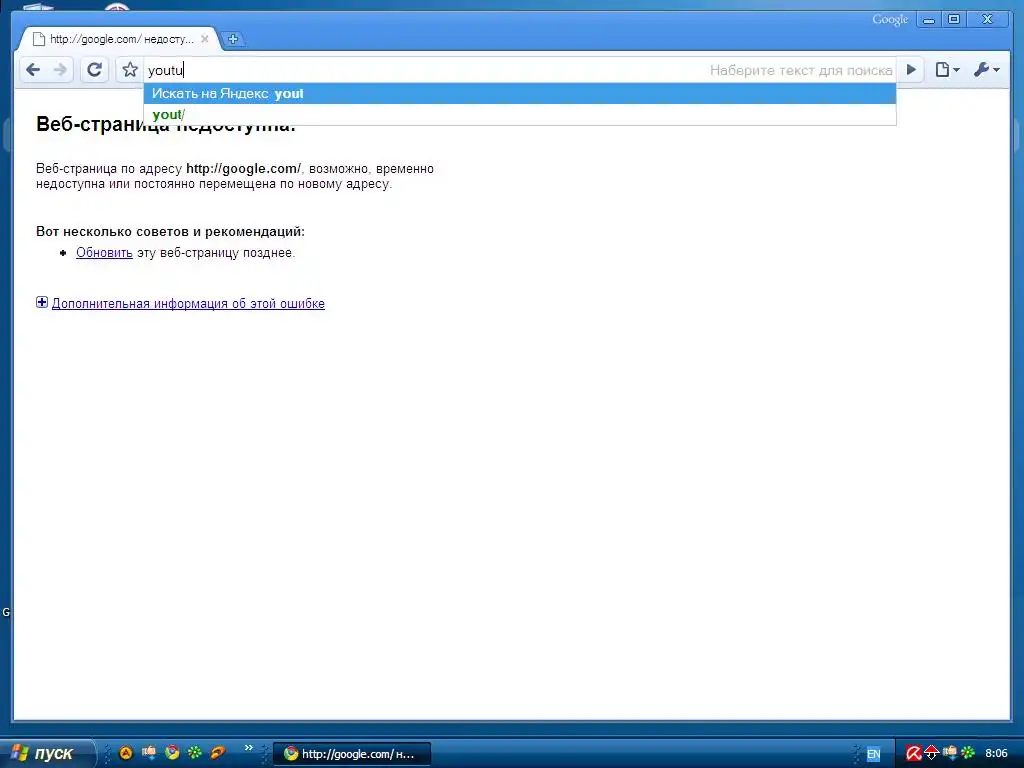This screenshot has height=768, width=1024.
Task: Open the wrench settings menu
Action: [987, 69]
